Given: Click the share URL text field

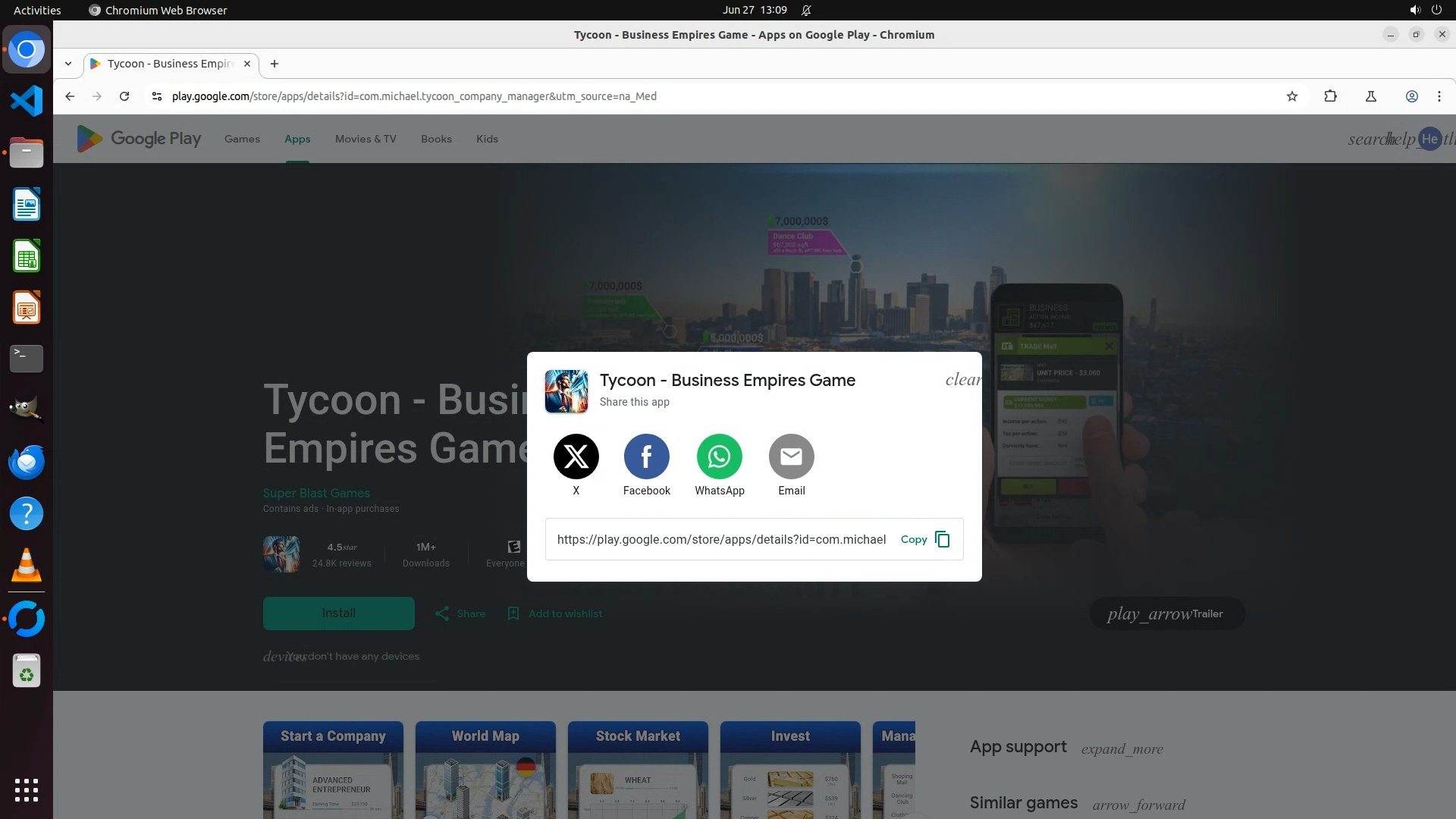Looking at the screenshot, I should [720, 539].
